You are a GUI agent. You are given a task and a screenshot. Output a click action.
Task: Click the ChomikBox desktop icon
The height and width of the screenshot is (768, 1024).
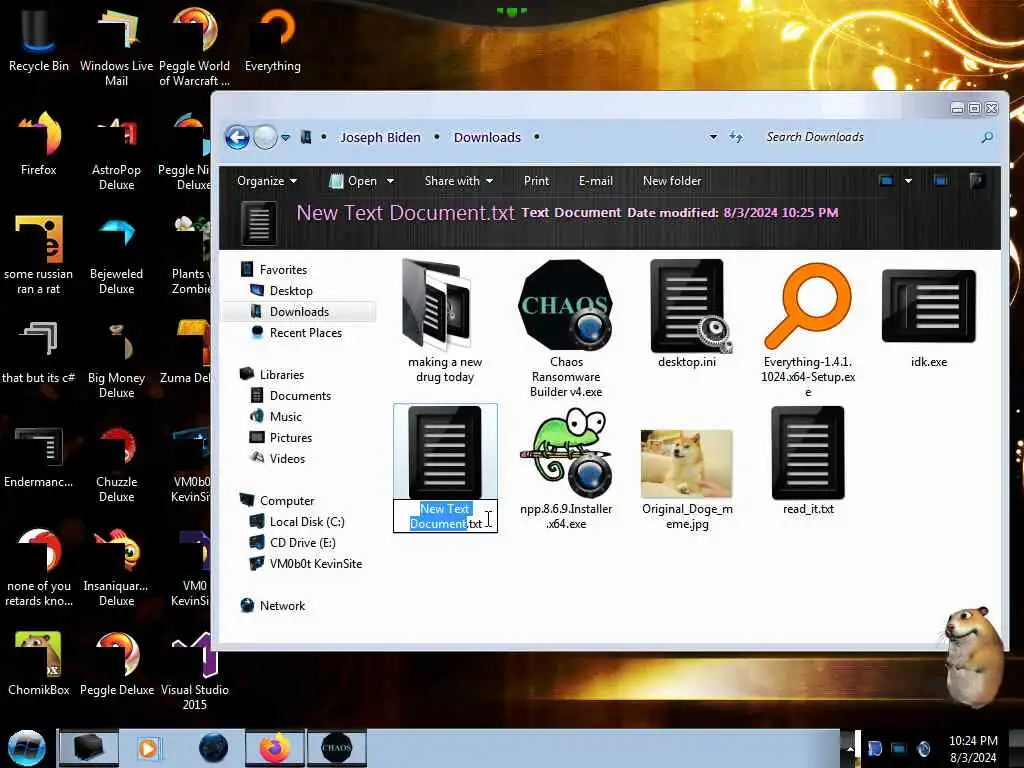[39, 663]
